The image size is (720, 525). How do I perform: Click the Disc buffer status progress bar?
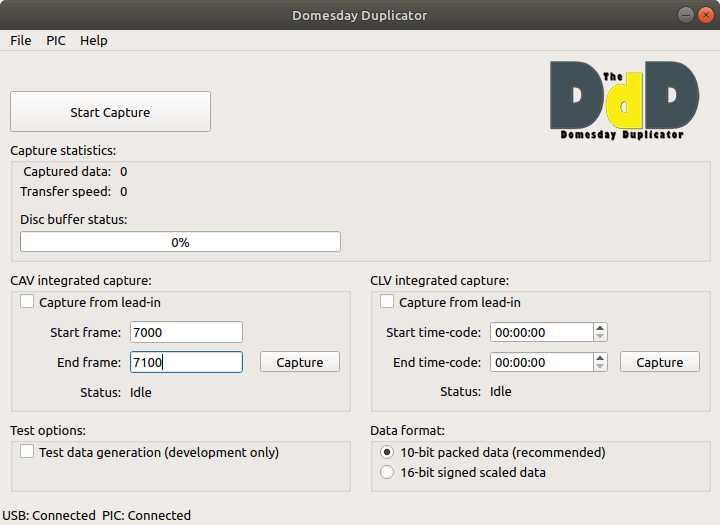click(180, 242)
